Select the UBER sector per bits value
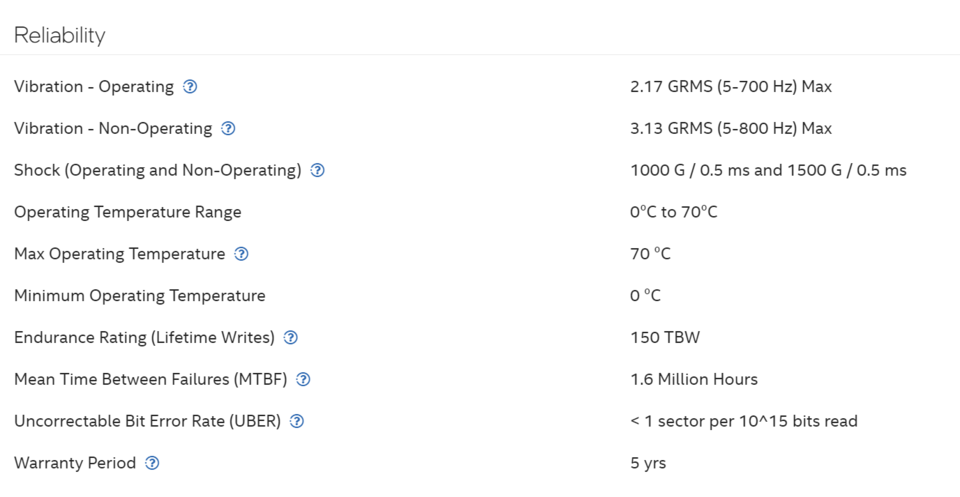 click(x=744, y=421)
